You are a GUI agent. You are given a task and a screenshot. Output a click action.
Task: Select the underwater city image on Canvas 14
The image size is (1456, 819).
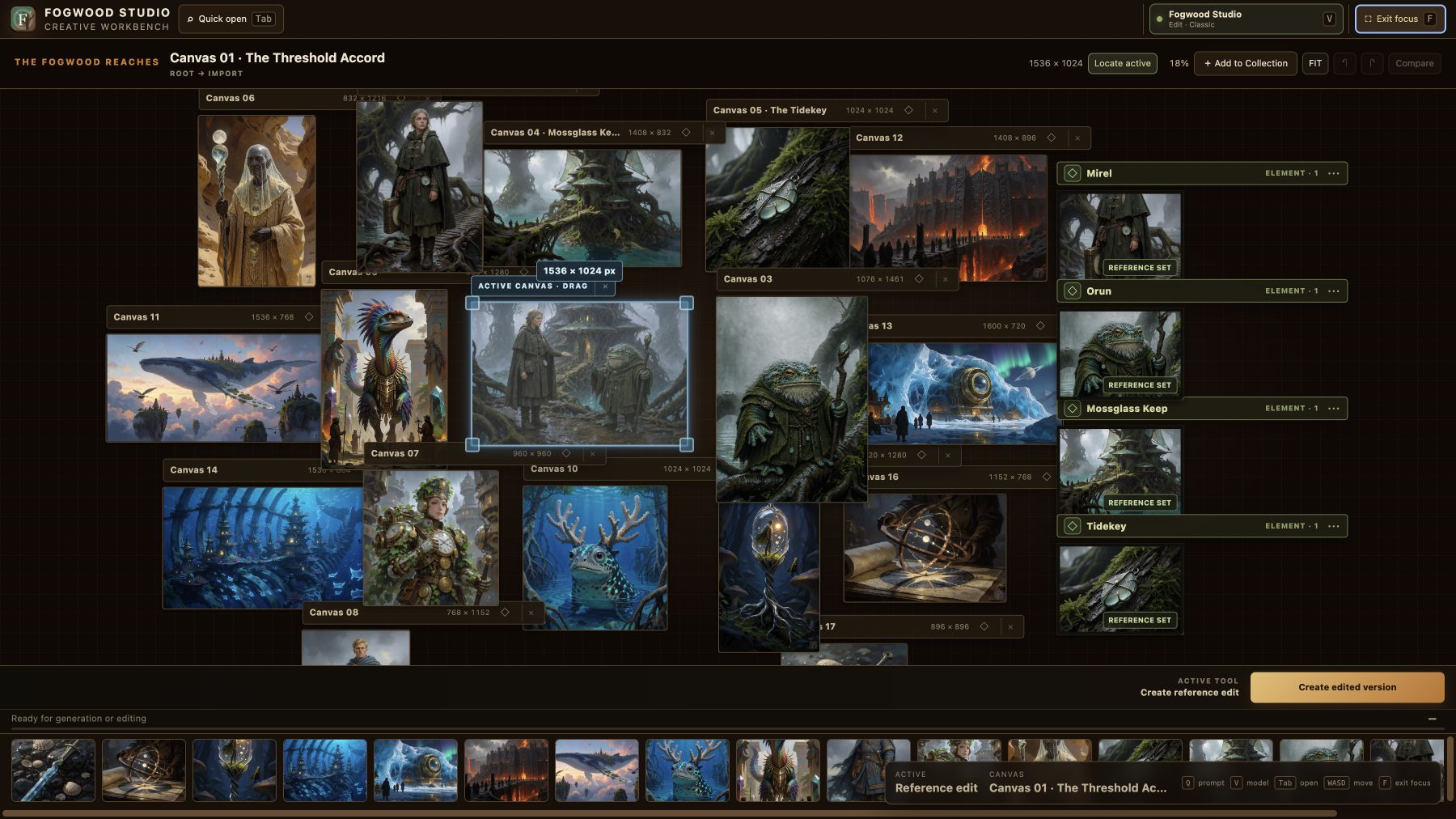pos(263,548)
